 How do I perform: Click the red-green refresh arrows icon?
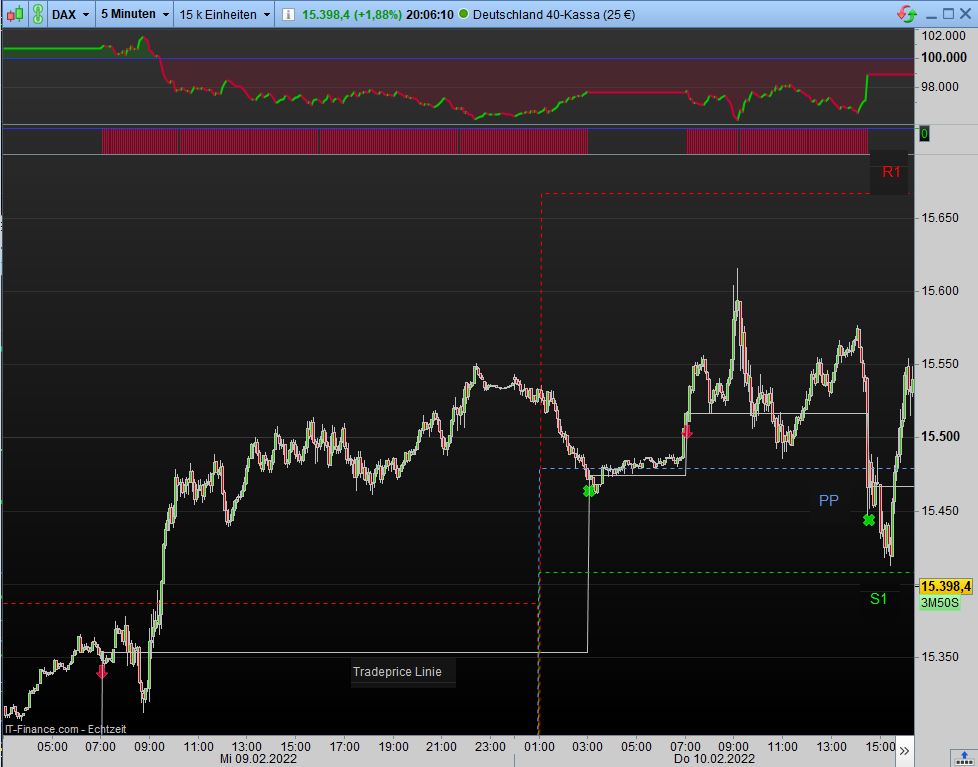click(907, 14)
